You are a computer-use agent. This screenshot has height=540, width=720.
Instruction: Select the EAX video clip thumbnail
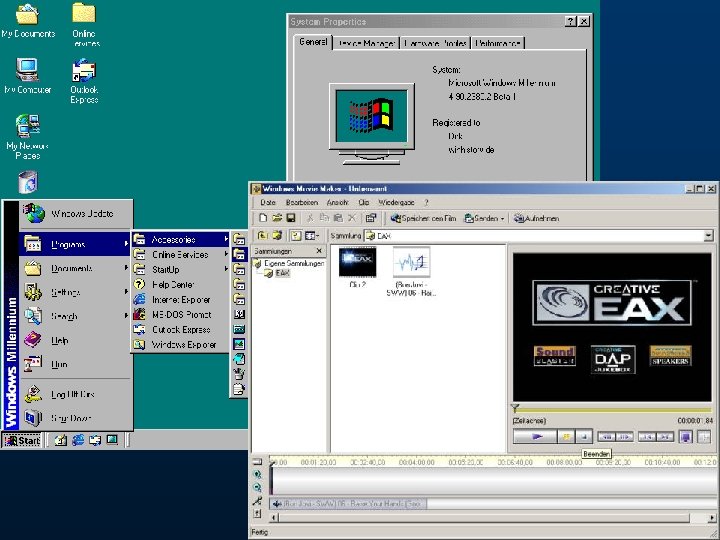tap(357, 262)
